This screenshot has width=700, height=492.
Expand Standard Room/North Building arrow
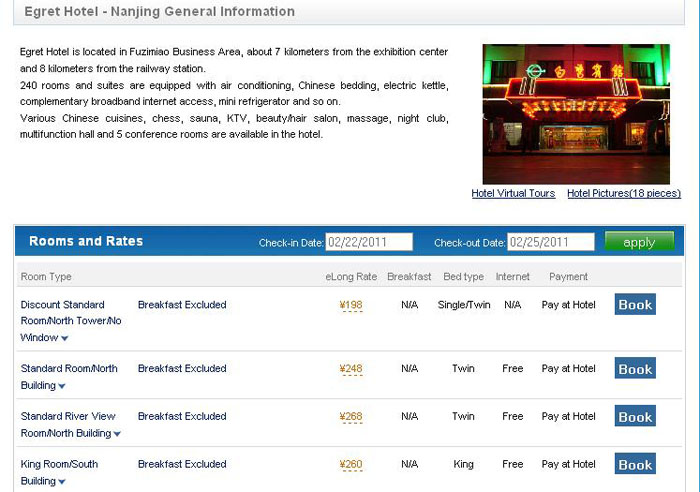62,386
